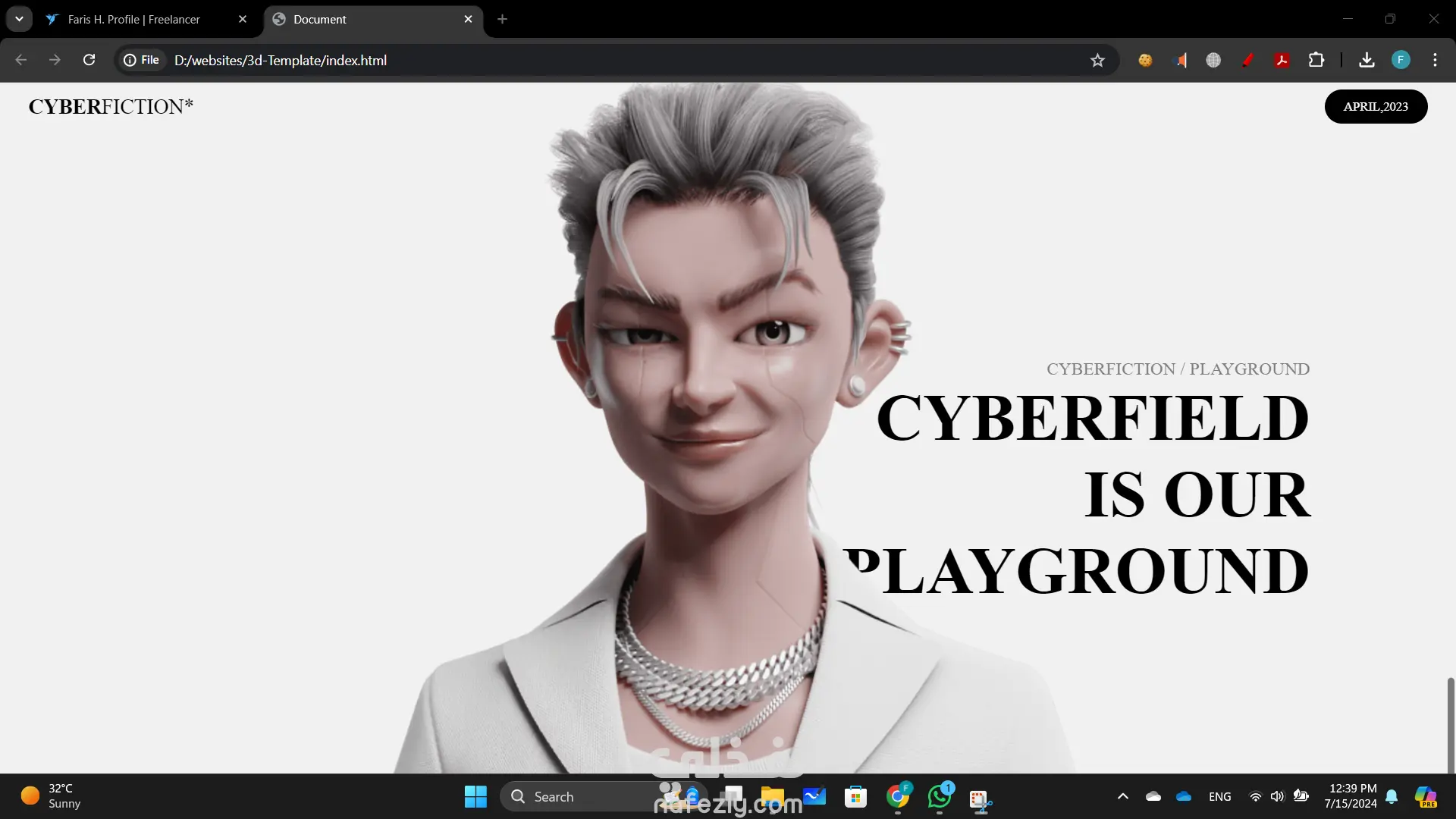Image resolution: width=1456 pixels, height=819 pixels.
Task: Reload the current page
Action: pos(89,60)
